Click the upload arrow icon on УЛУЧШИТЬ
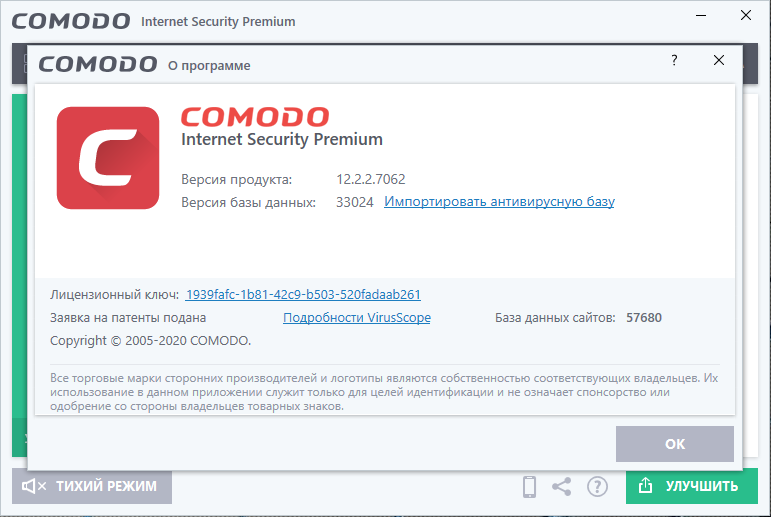This screenshot has height=517, width=771. click(646, 487)
